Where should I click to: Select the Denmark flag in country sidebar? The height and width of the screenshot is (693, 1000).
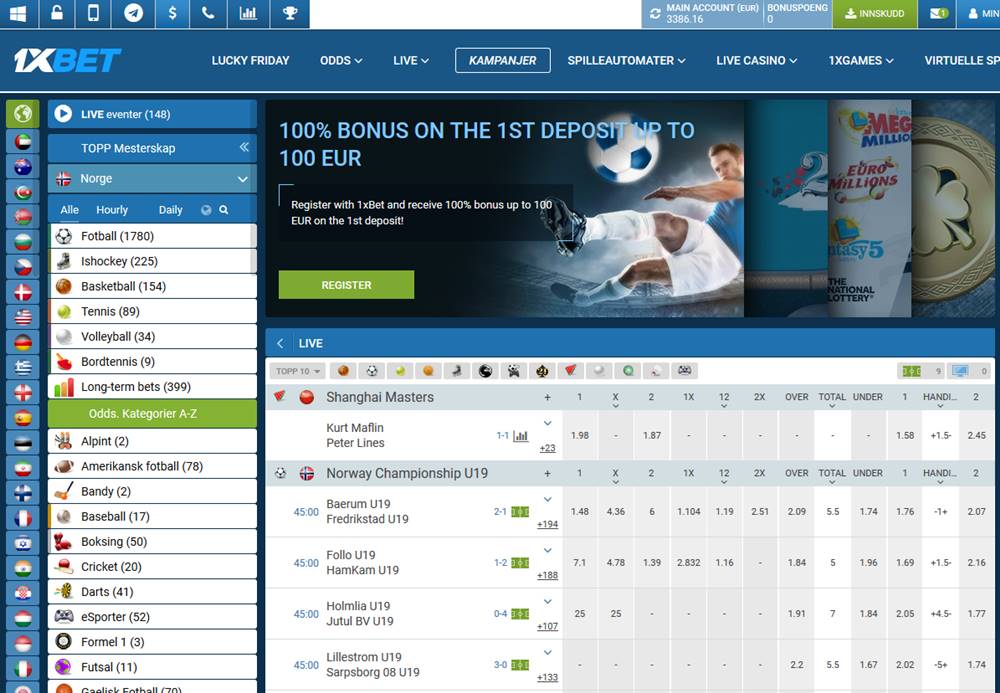point(23,293)
